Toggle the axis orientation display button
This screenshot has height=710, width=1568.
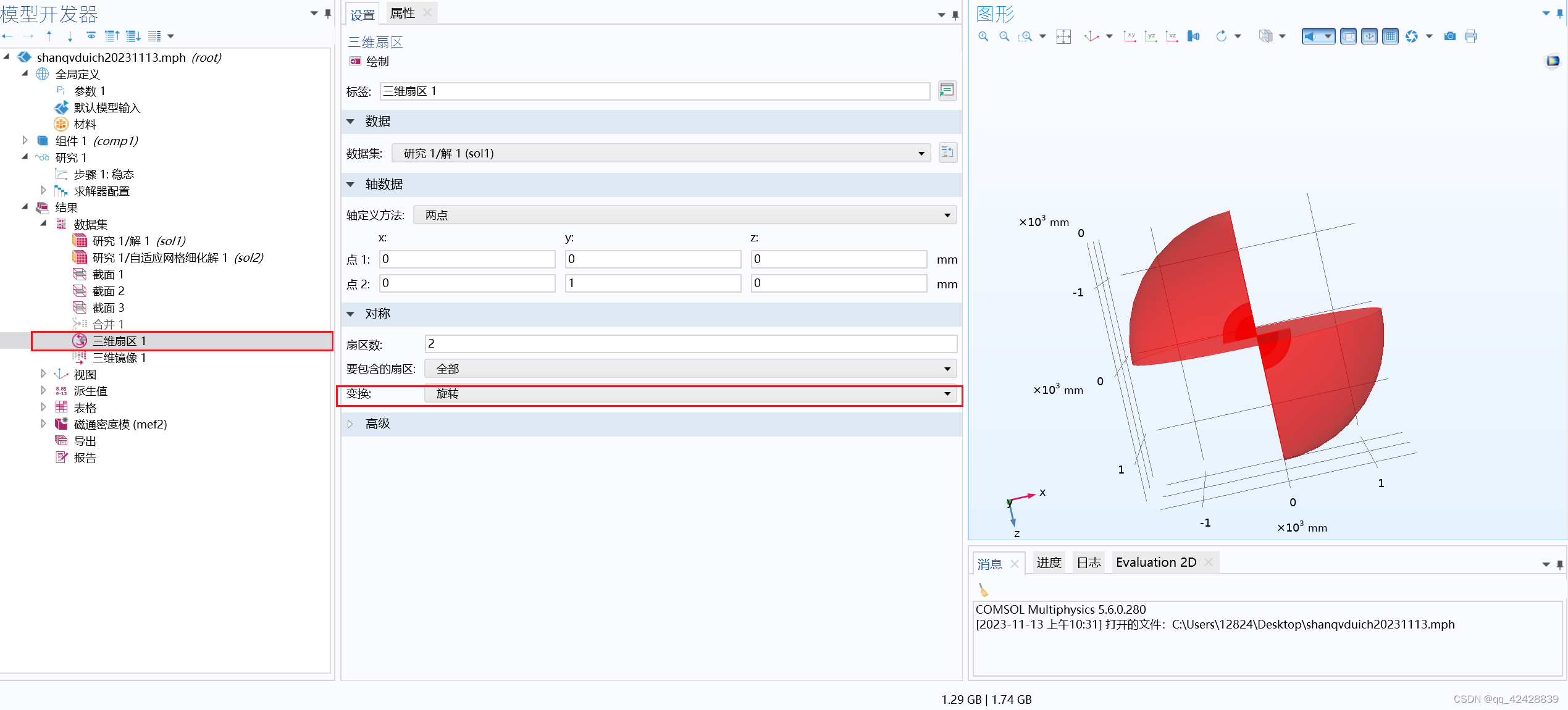coord(1369,36)
